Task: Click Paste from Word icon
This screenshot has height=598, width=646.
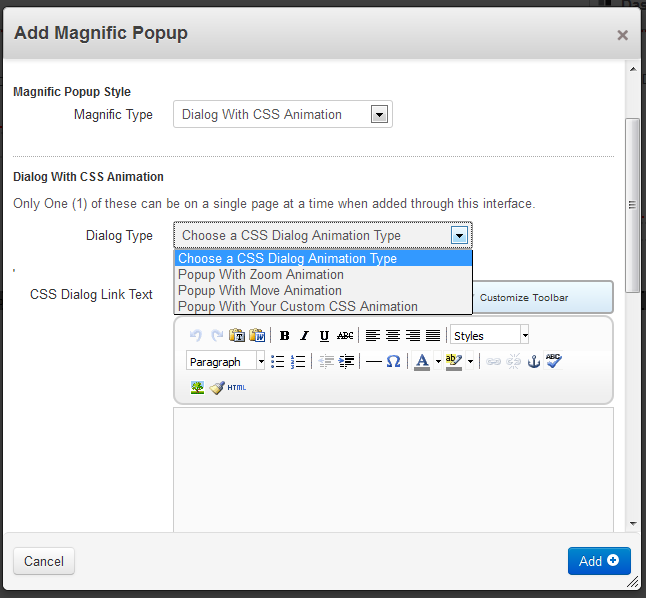Action: [x=257, y=336]
